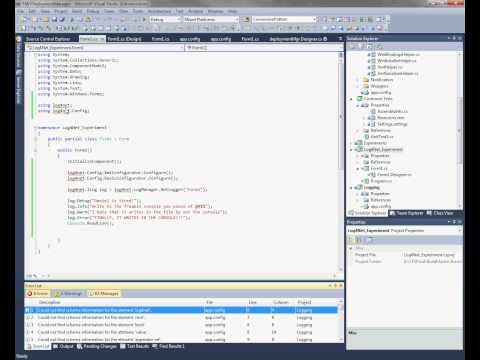Click the Alphabetical sort icon in Properties panel
480x360 pixels.
coord(359,239)
